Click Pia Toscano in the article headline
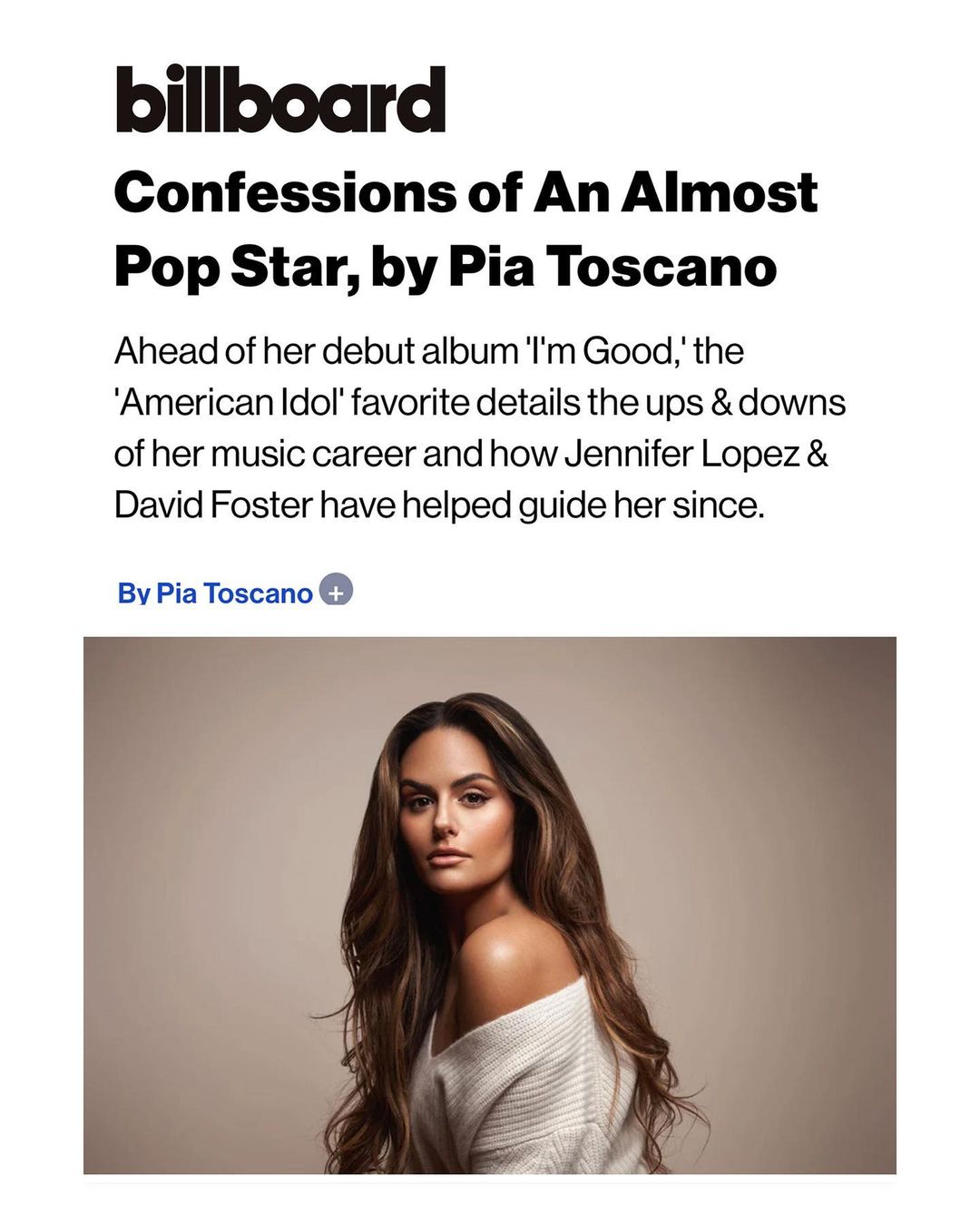 click(613, 267)
